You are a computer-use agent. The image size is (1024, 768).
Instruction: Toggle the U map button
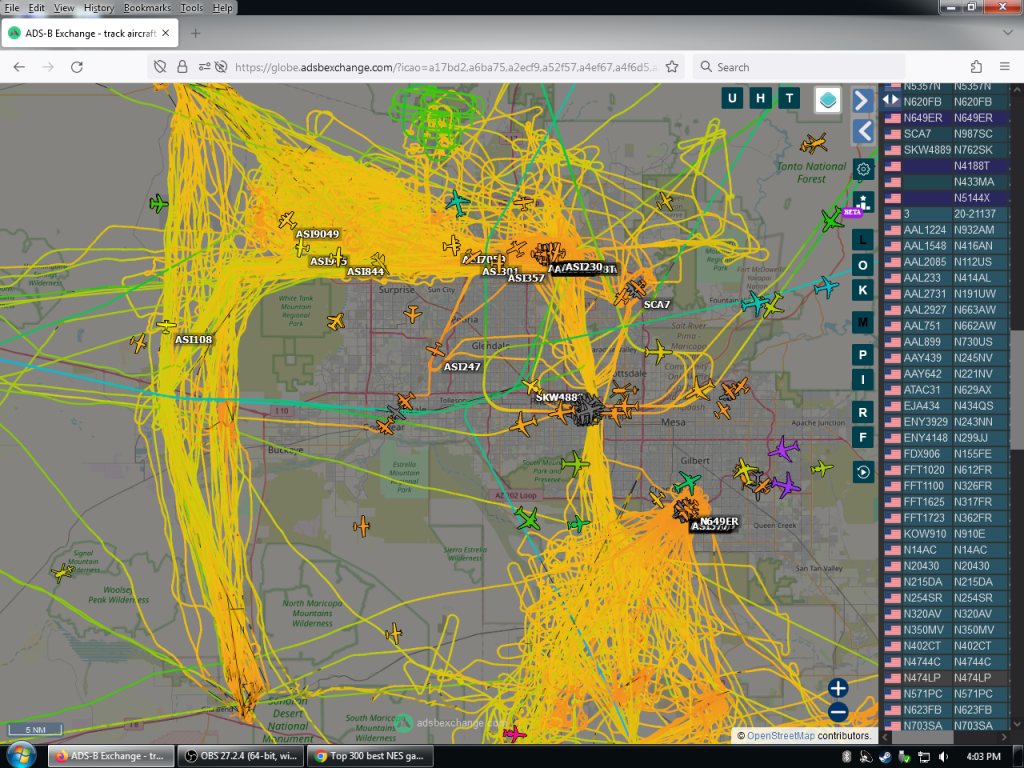(731, 99)
